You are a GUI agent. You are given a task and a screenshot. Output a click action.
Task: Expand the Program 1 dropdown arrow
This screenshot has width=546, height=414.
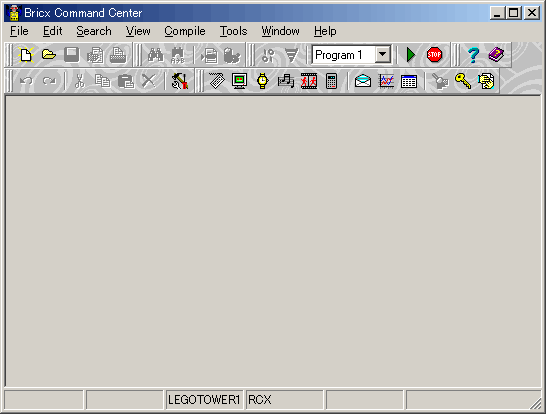coord(383,55)
